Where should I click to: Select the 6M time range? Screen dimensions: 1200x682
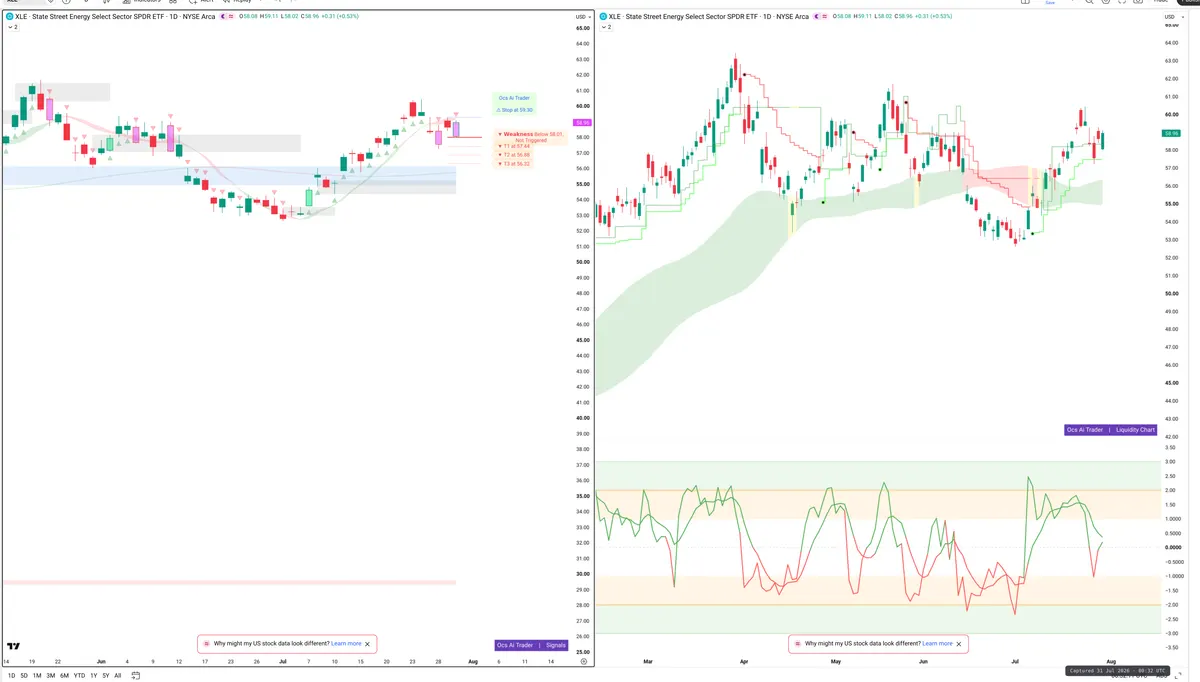[x=65, y=676]
